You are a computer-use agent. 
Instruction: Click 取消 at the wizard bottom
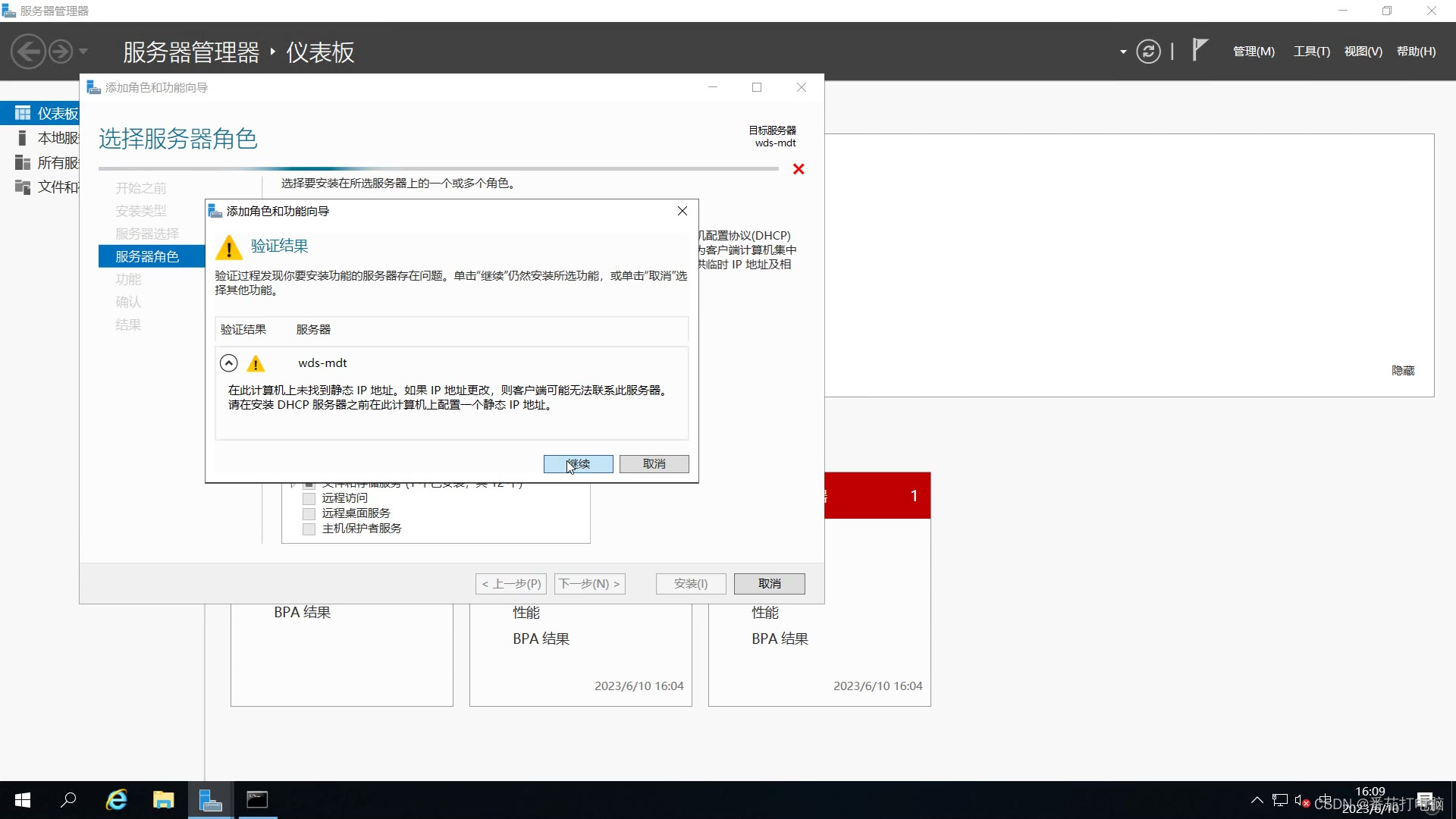[769, 583]
